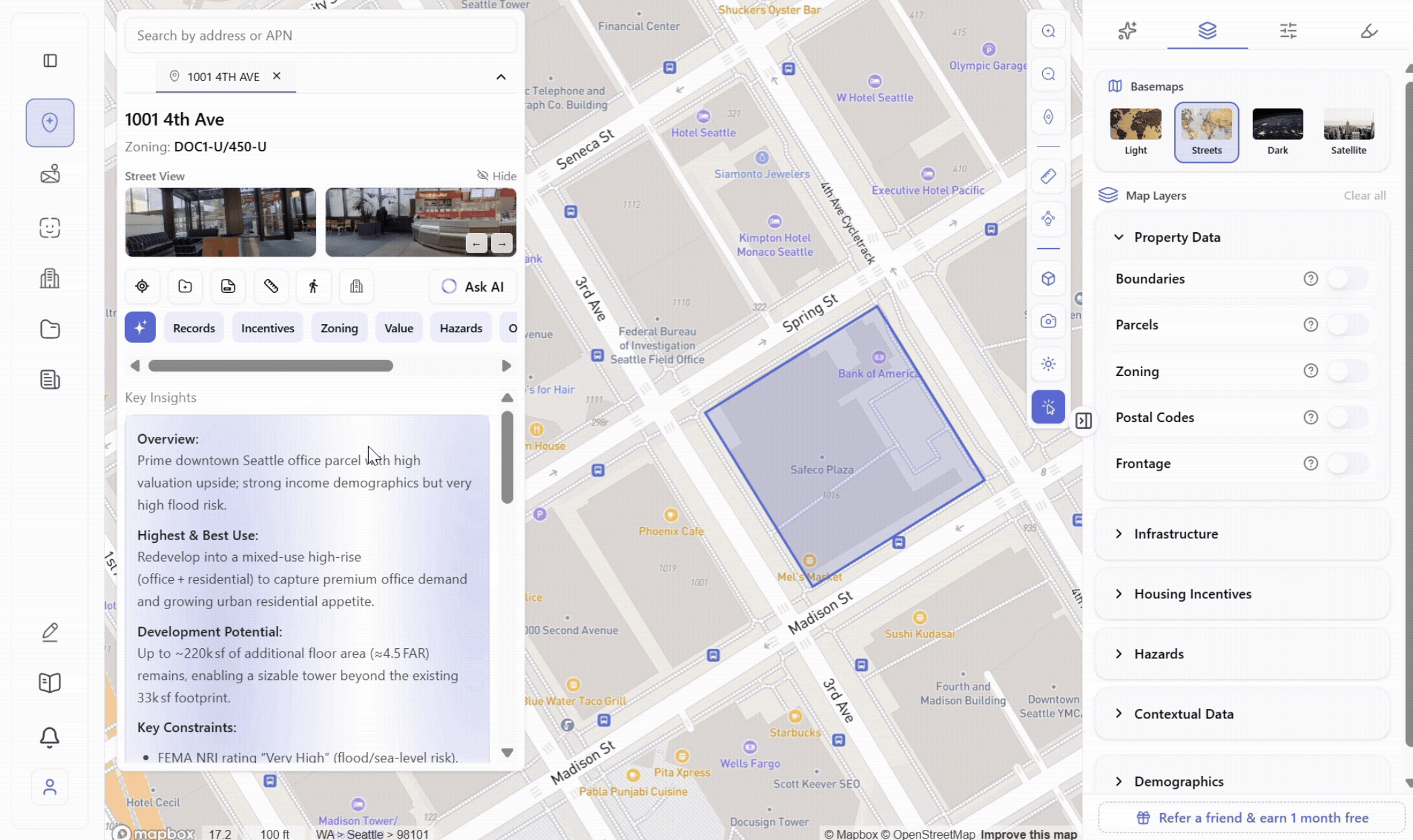Switch to the brush styling tab
This screenshot has height=840, width=1413.
point(1368,30)
